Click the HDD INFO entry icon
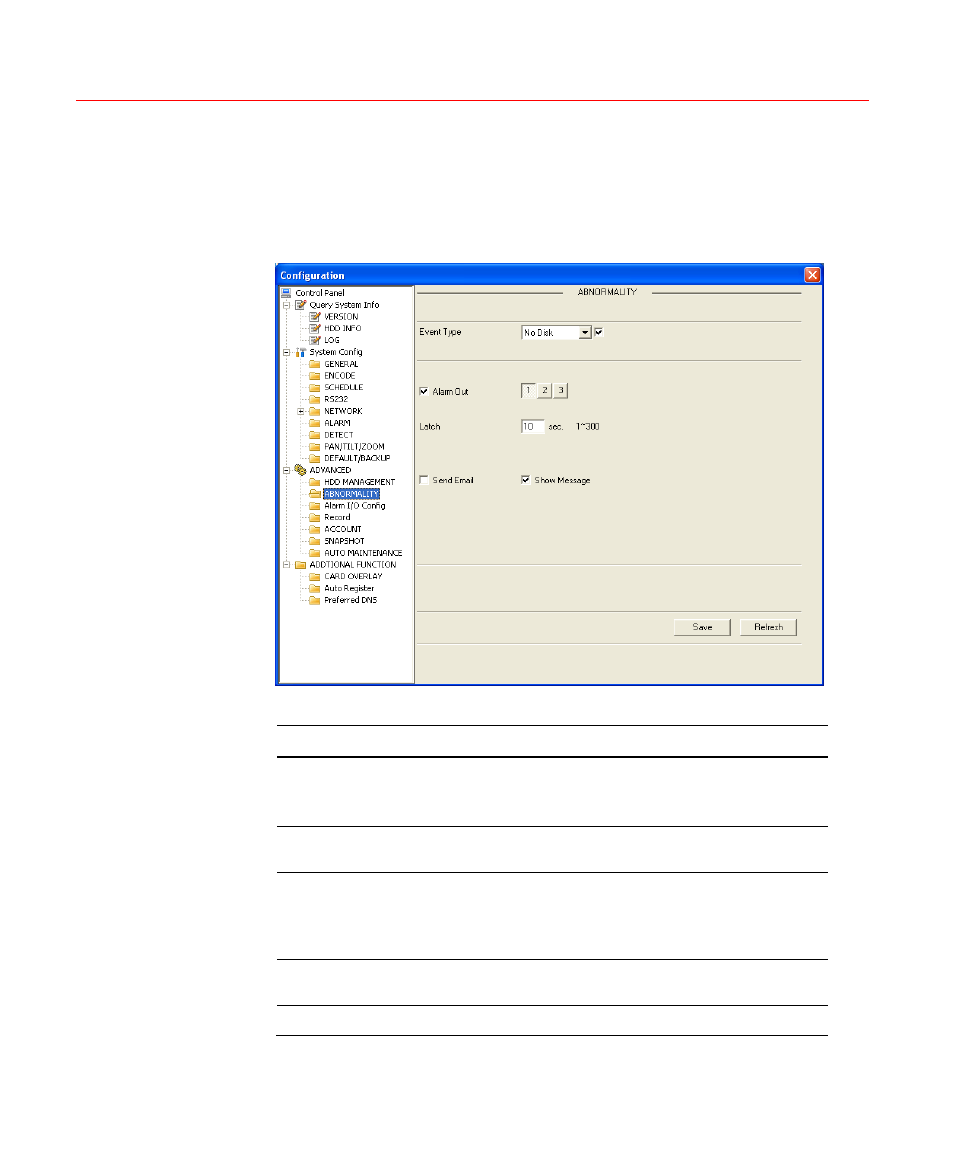This screenshot has width=954, height=1157. [315, 328]
